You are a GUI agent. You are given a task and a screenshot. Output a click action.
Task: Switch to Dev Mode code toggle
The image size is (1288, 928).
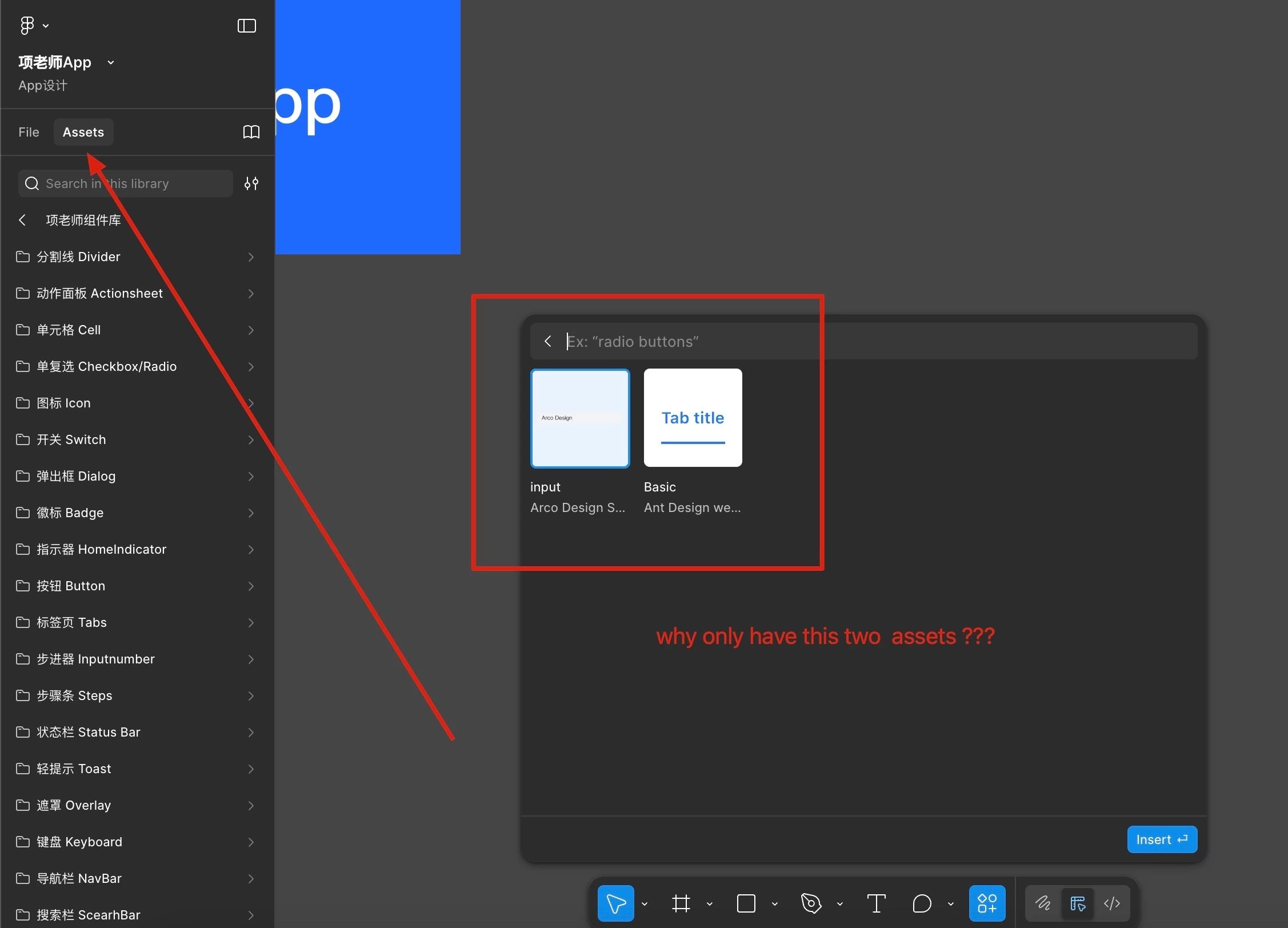pyautogui.click(x=1111, y=903)
